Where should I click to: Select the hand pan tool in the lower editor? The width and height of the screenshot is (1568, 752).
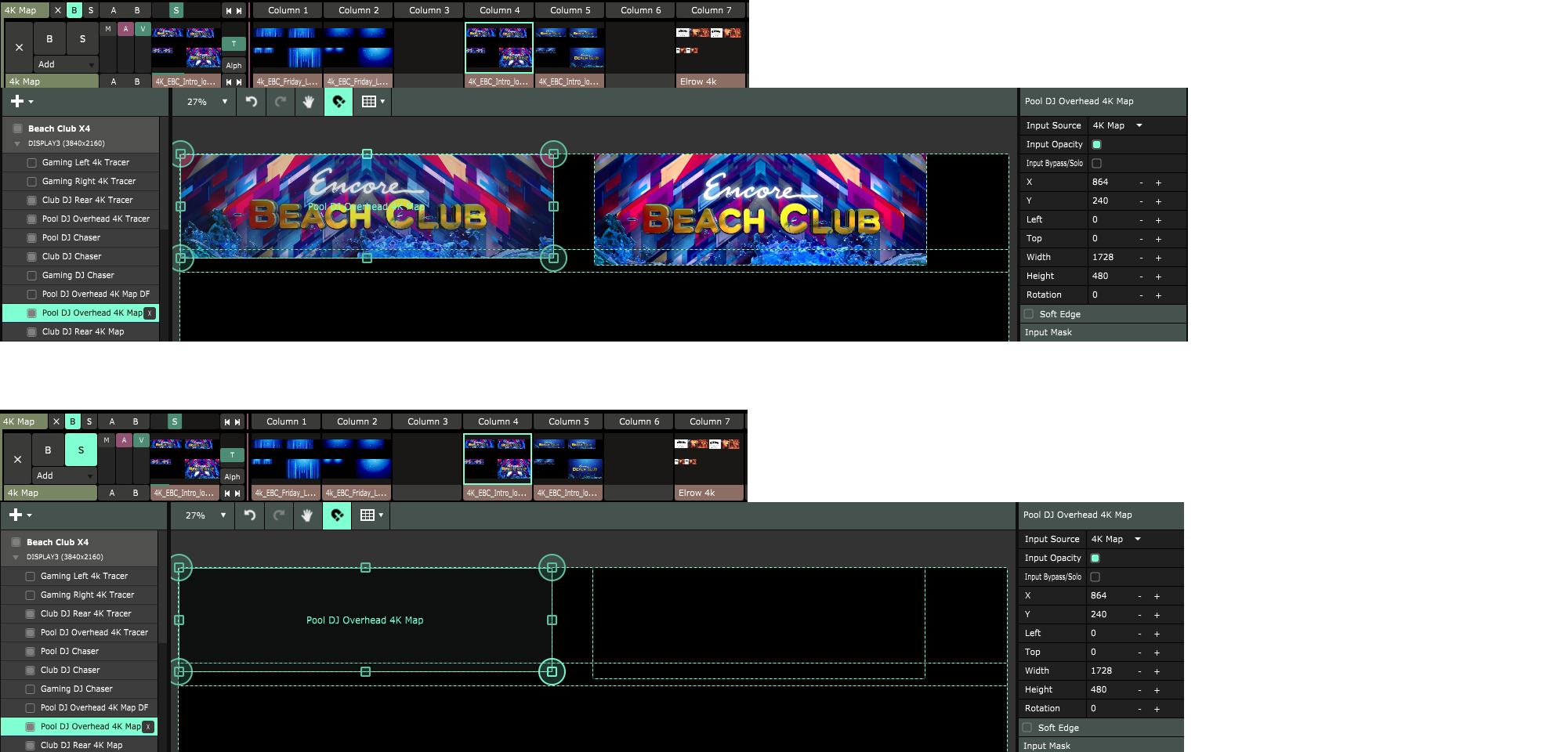point(307,515)
